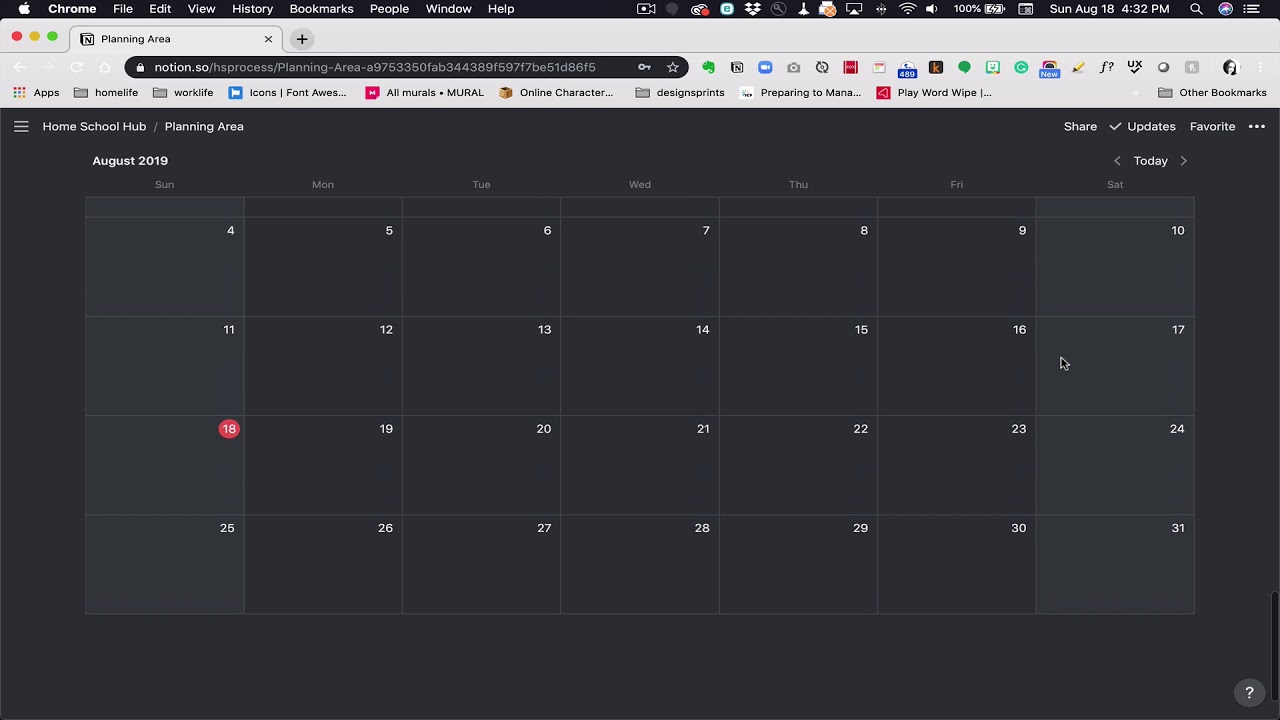
Task: Open the Bookmarks menu in Chrome
Action: [321, 9]
